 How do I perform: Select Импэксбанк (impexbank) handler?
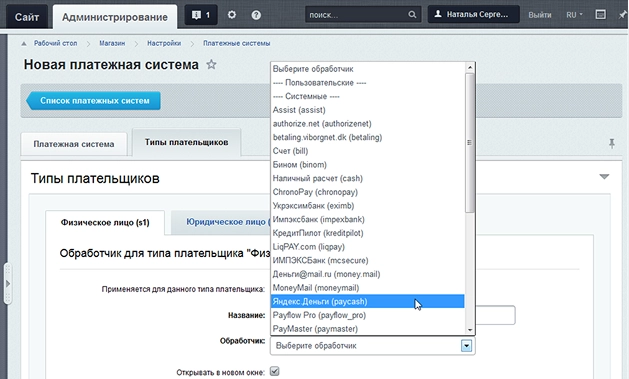pyautogui.click(x=368, y=219)
